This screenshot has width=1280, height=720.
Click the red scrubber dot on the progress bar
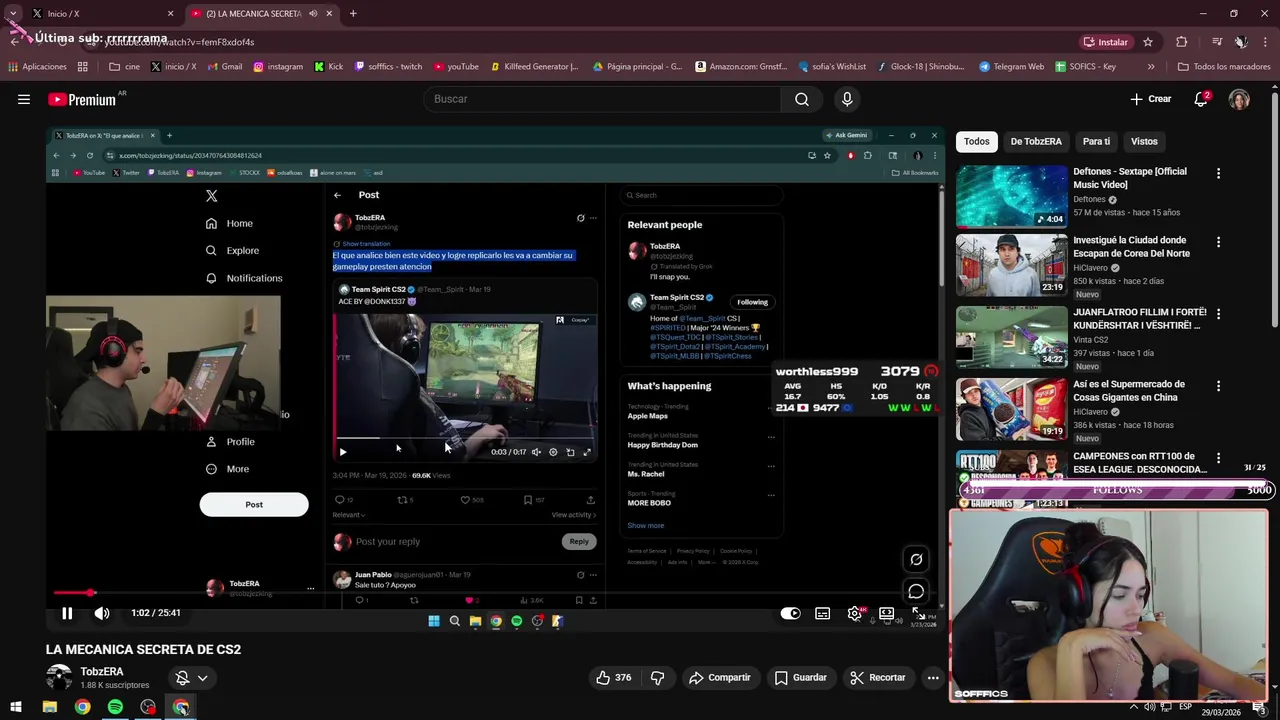pyautogui.click(x=90, y=593)
